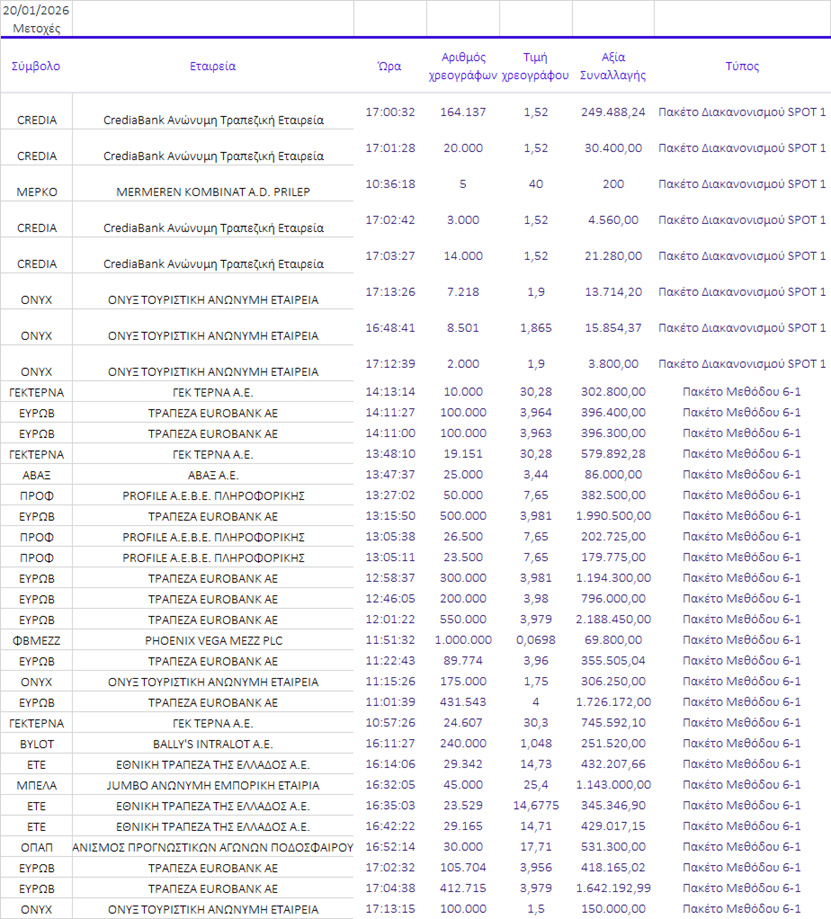The width and height of the screenshot is (831, 919).
Task: Click MERMEREN KOMBINAT A.D. PRILEP company cell
Action: tap(213, 192)
